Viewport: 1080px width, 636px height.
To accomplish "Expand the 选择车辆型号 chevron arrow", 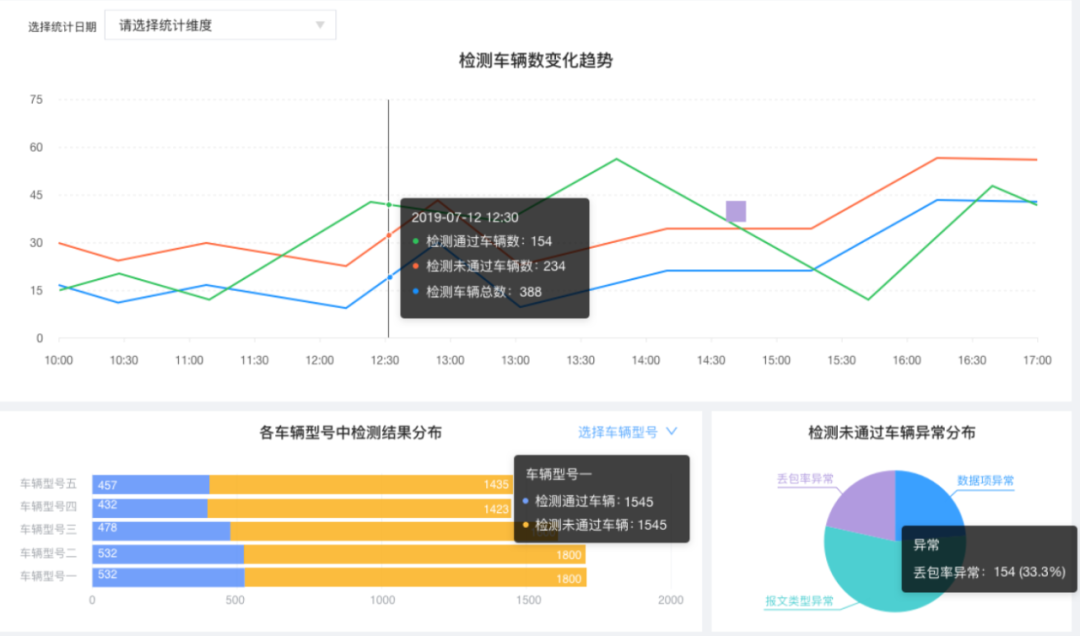I will [671, 431].
